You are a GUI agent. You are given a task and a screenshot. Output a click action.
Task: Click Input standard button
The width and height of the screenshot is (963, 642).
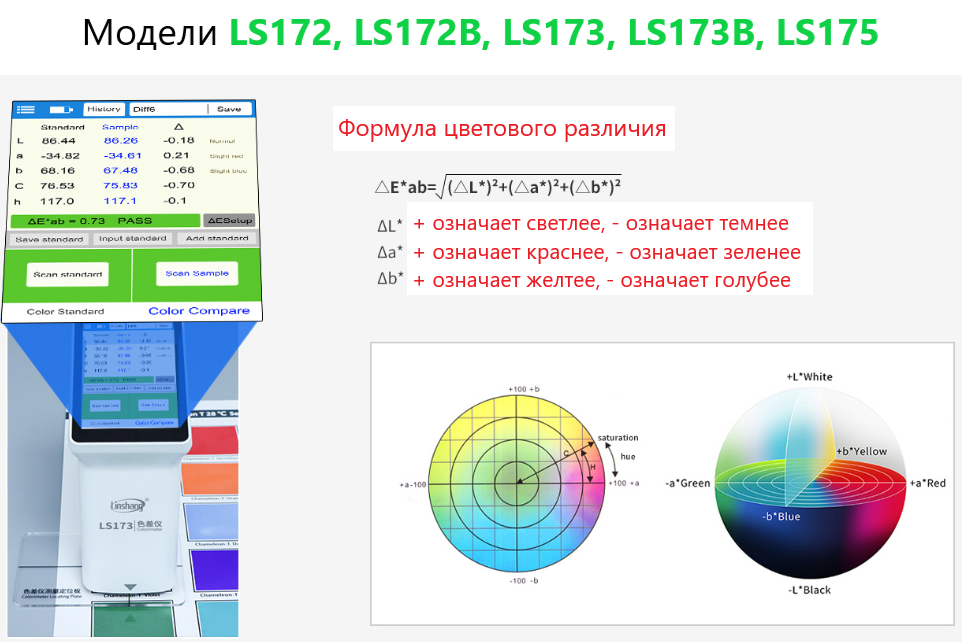click(133, 238)
